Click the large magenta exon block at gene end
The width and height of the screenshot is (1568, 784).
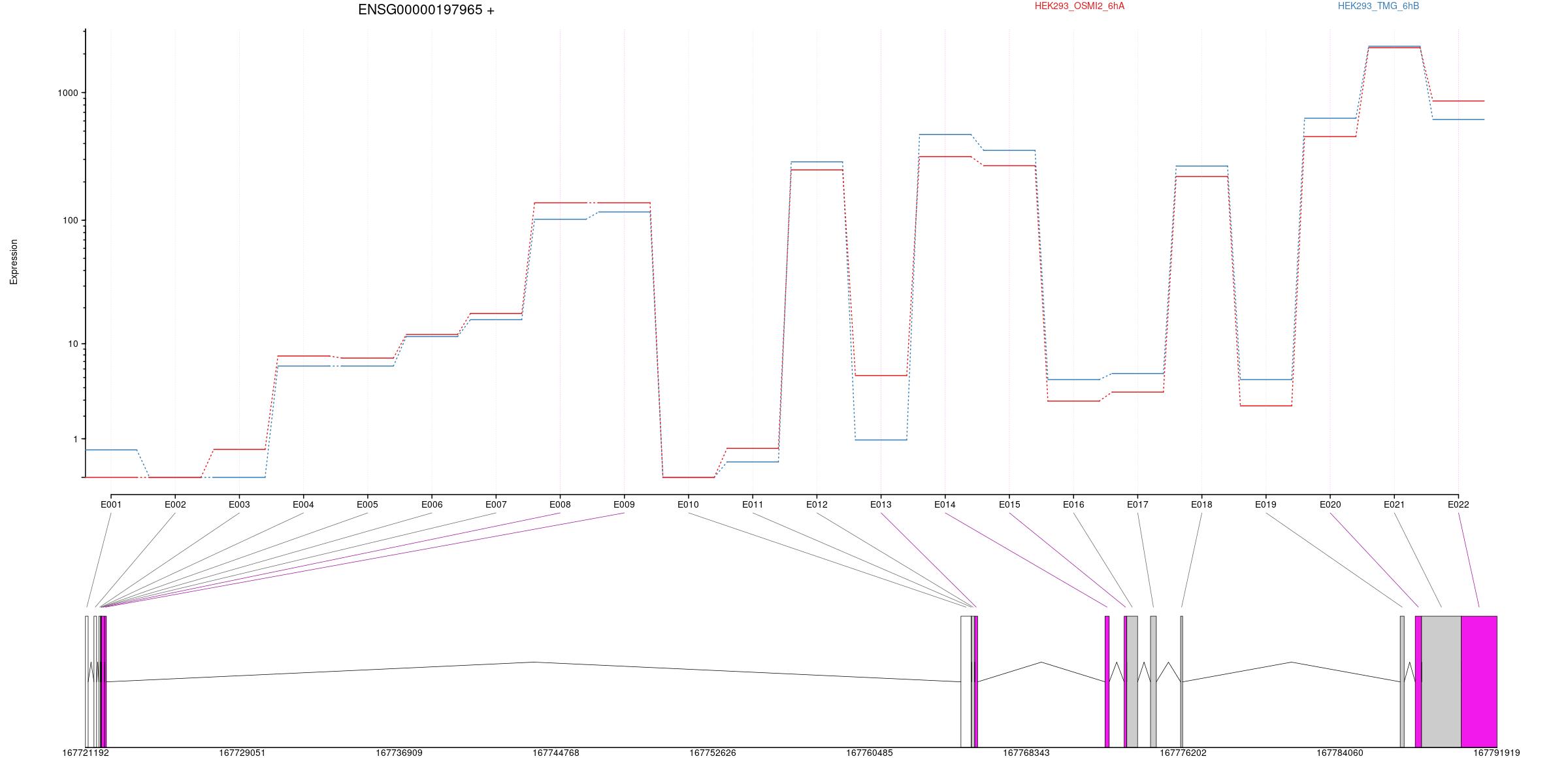(1479, 681)
